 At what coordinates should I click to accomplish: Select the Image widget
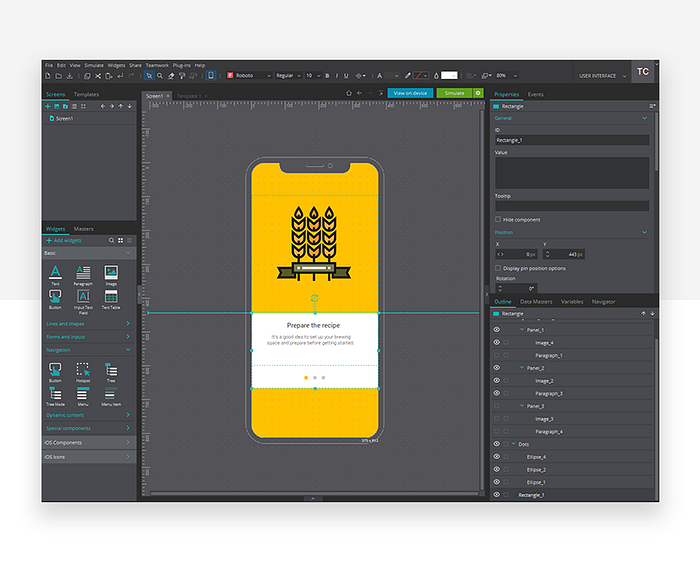(x=111, y=275)
